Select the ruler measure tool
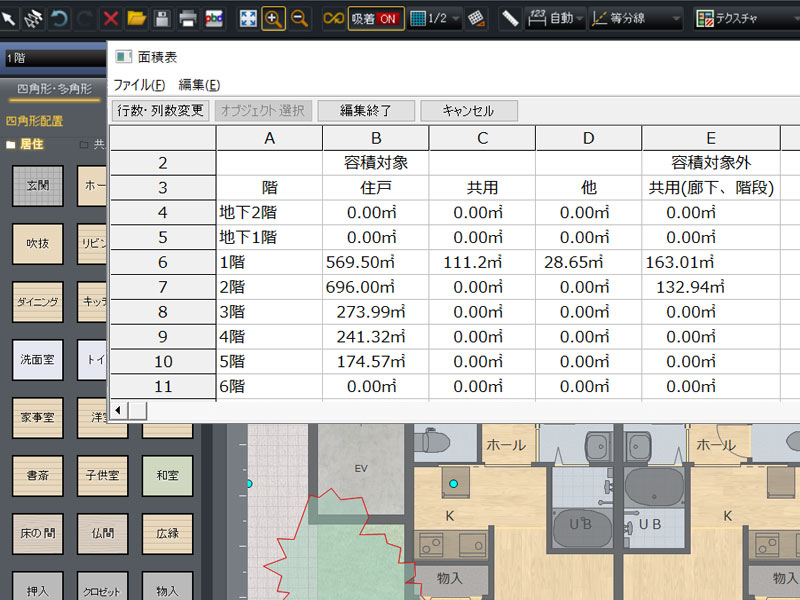The height and width of the screenshot is (600, 800). [x=509, y=18]
